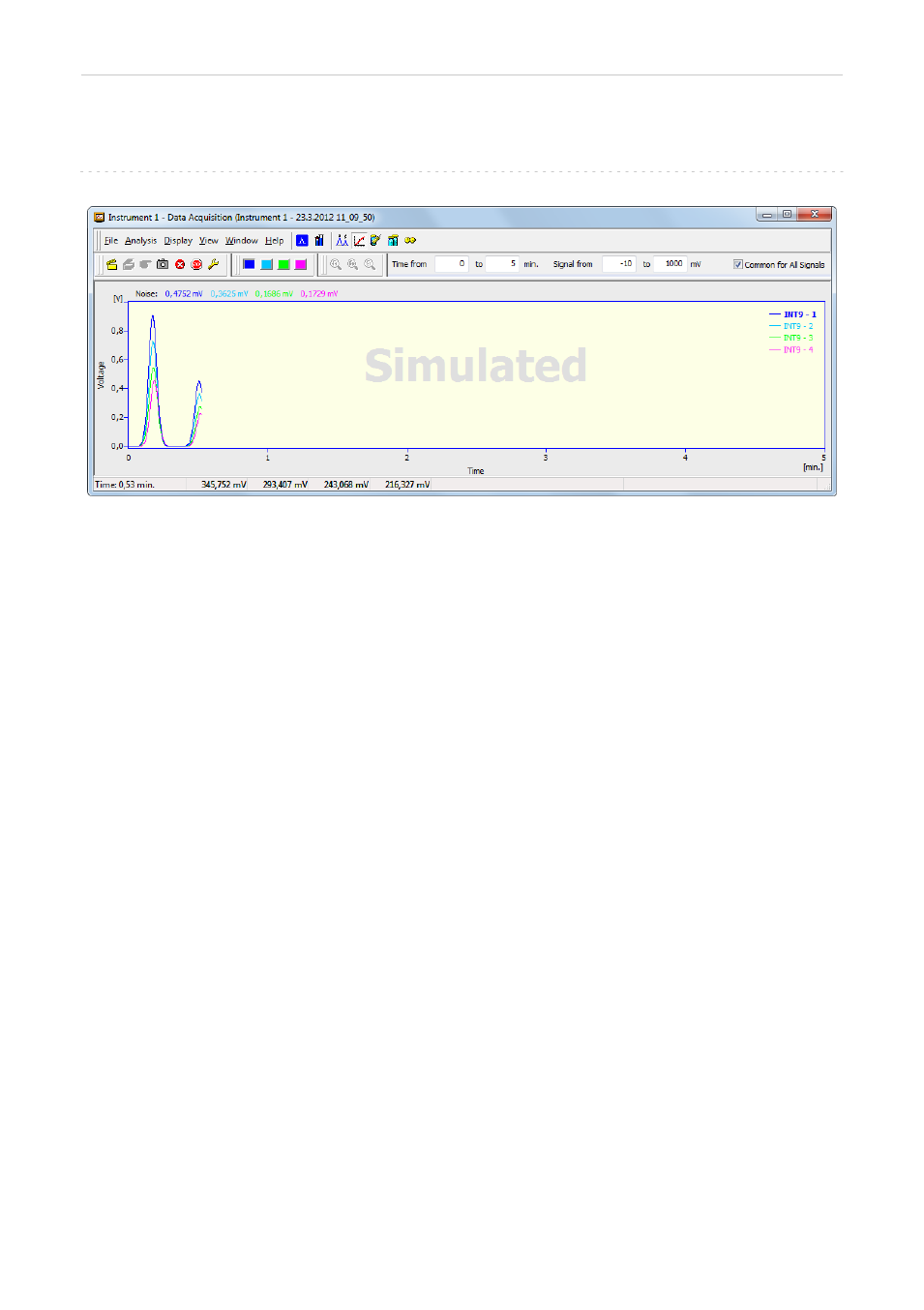Click the blue chromatogram window icon

pos(302,241)
